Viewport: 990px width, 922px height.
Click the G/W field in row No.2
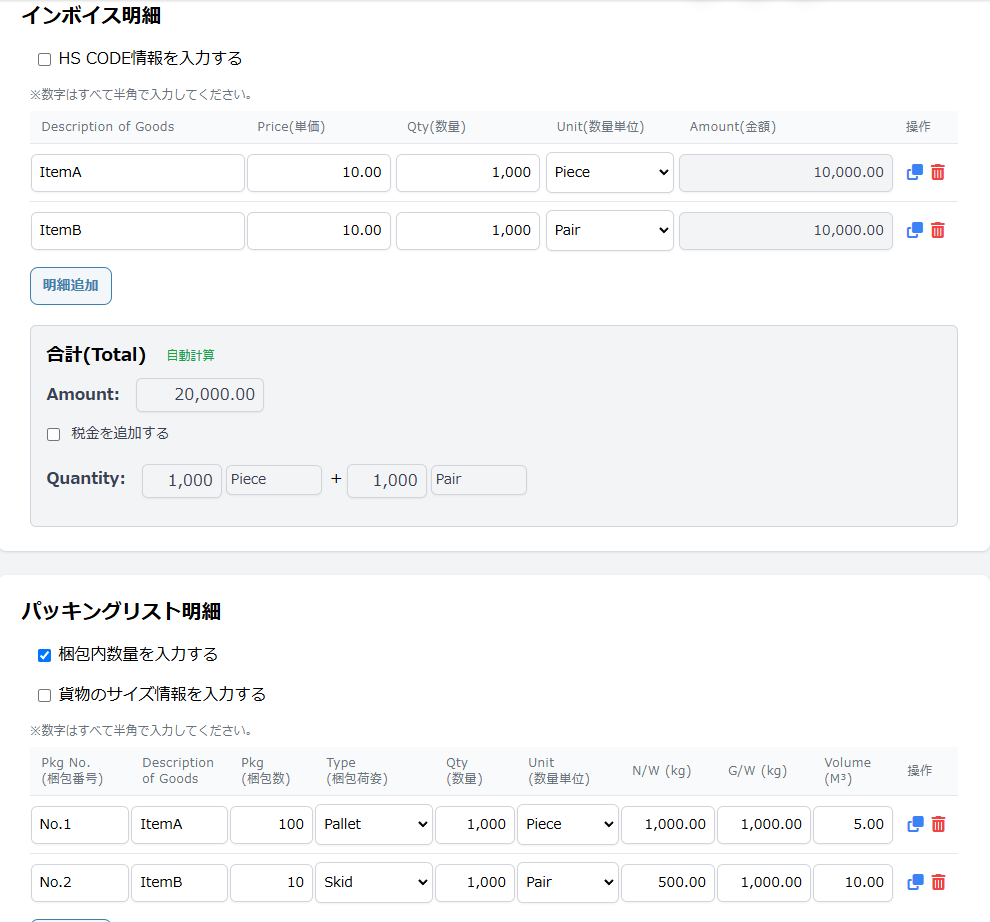[764, 882]
